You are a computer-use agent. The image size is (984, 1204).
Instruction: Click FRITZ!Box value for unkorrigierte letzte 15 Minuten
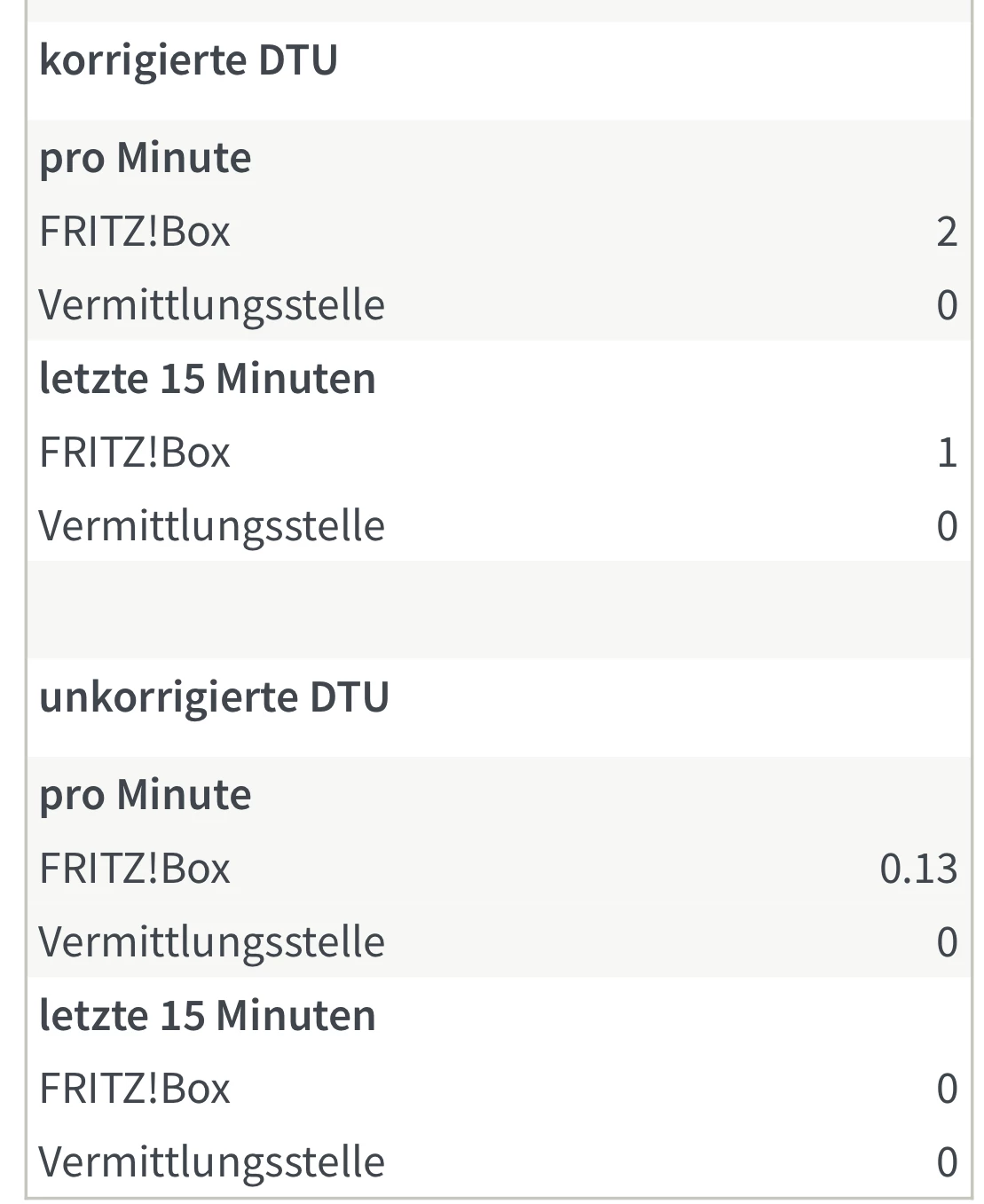click(947, 1090)
